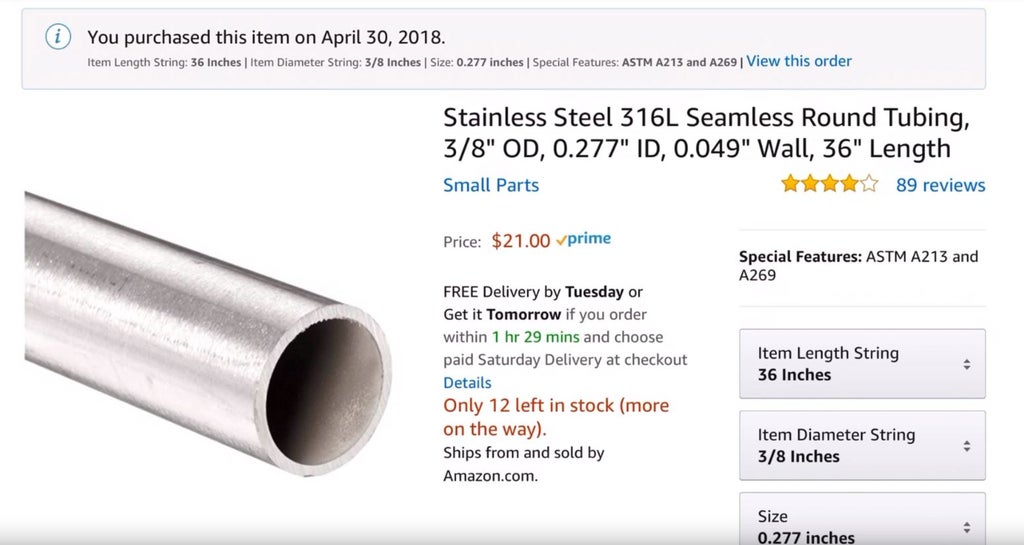This screenshot has width=1024, height=545.
Task: Expand the Item Length String dropdown
Action: pos(862,364)
